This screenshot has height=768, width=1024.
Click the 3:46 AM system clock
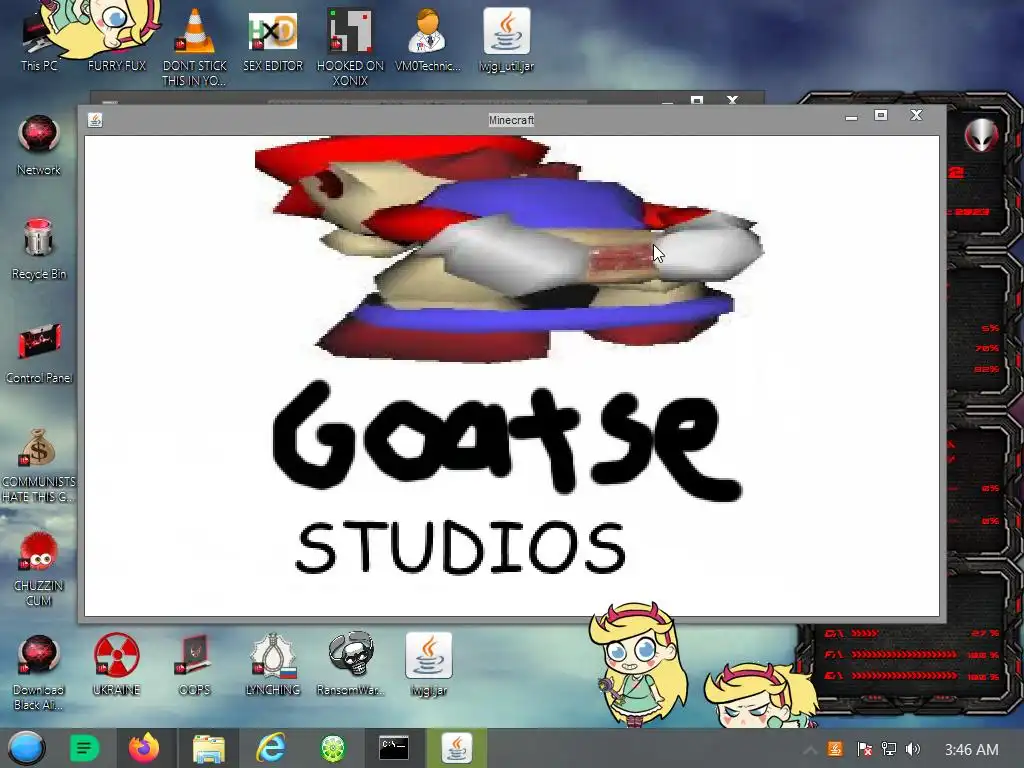(971, 750)
